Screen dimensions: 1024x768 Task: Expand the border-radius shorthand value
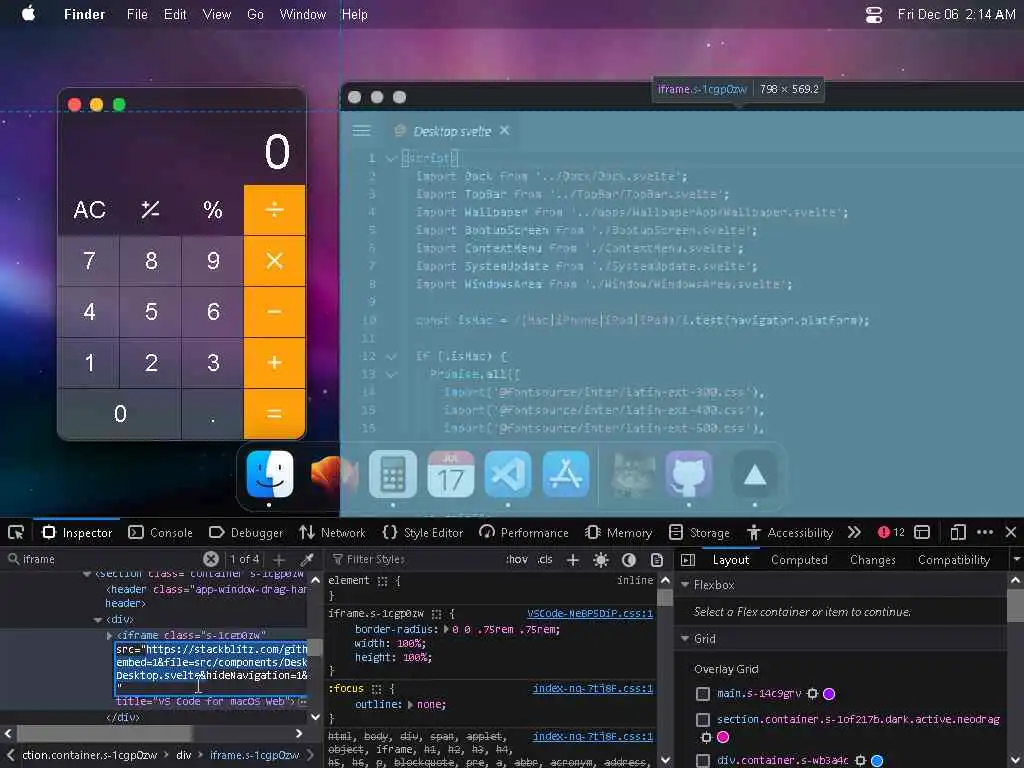(x=446, y=630)
